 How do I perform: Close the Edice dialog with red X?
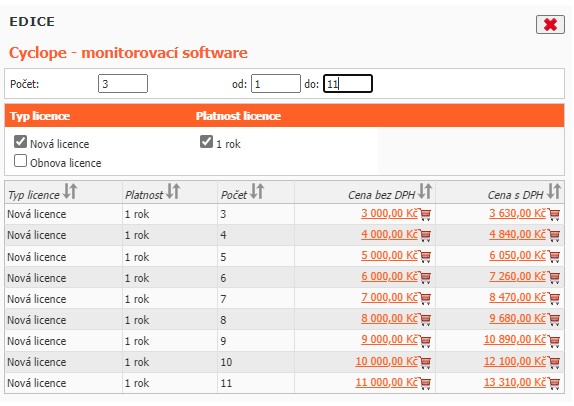tap(550, 25)
